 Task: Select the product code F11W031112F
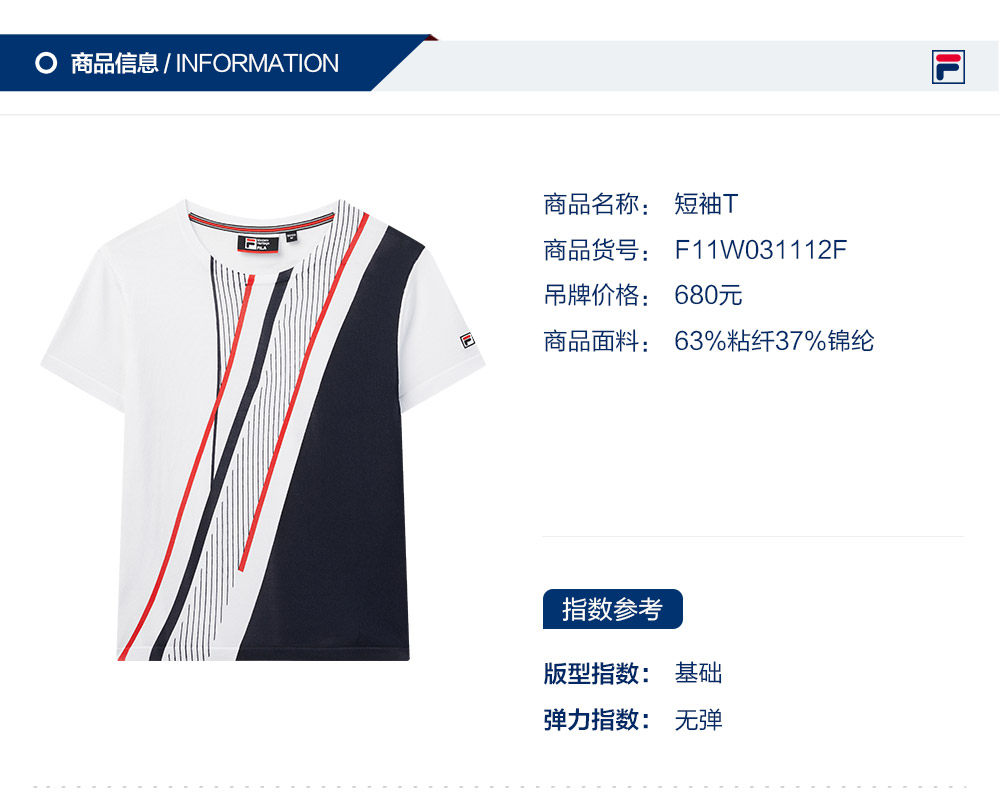pyautogui.click(x=760, y=250)
